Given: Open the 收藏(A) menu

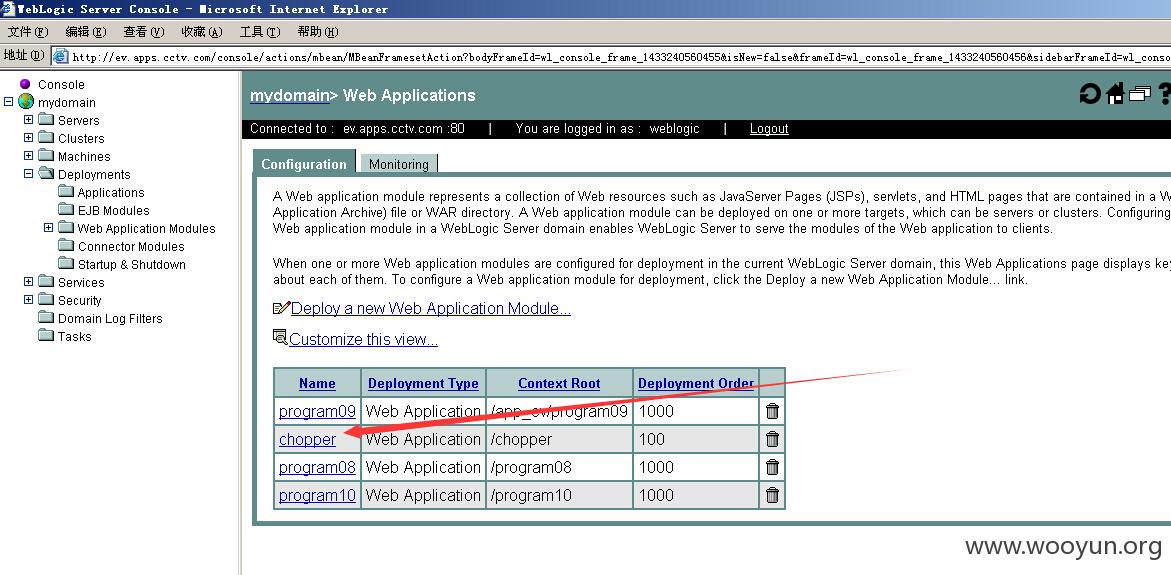Looking at the screenshot, I should point(202,31).
